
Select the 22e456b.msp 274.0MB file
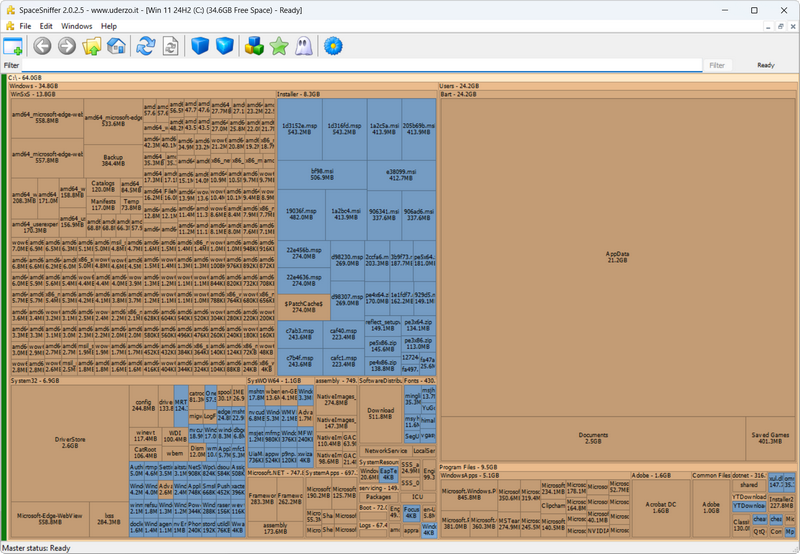point(304,254)
